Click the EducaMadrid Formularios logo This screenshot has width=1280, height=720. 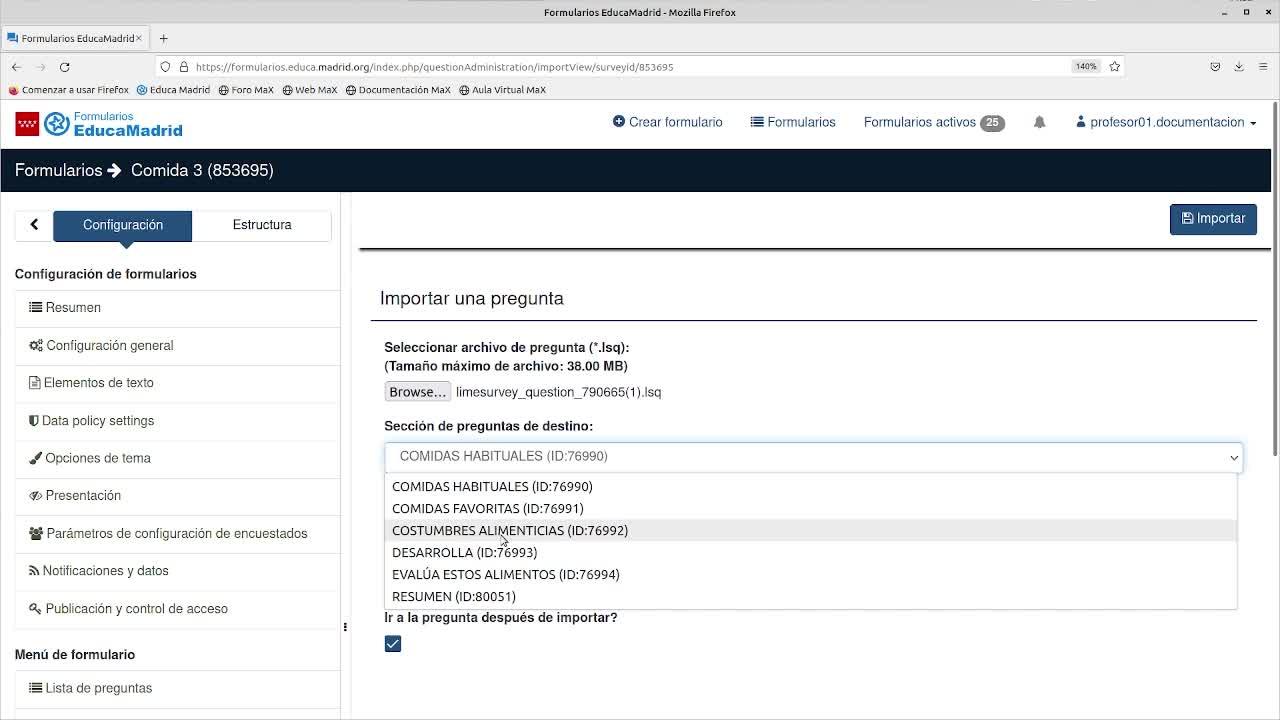(x=99, y=124)
